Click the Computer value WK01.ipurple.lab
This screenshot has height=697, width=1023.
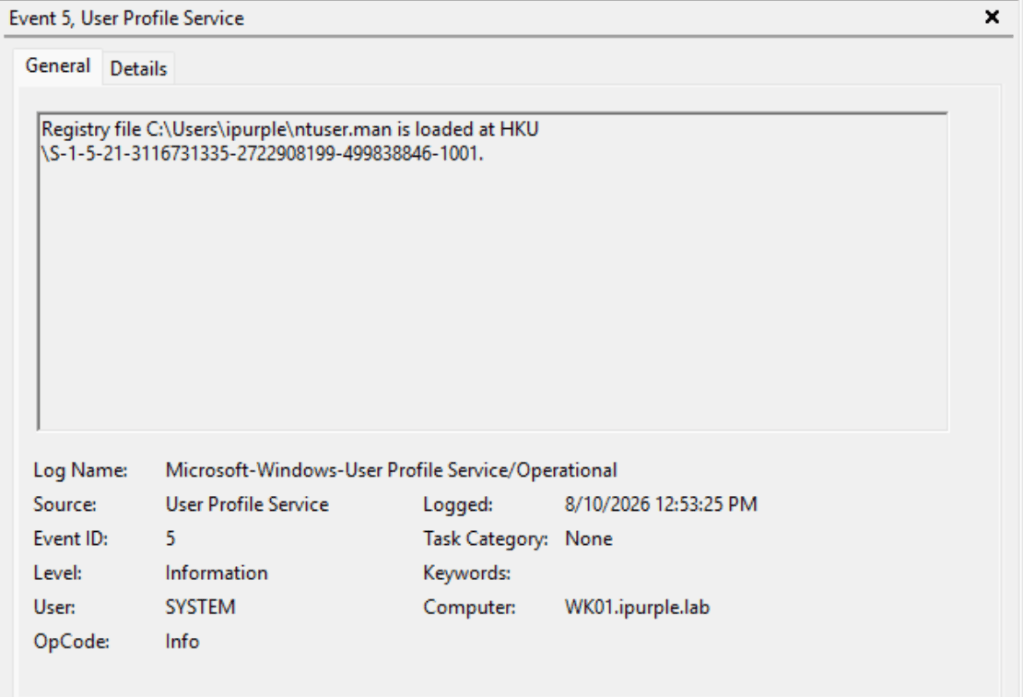(637, 607)
